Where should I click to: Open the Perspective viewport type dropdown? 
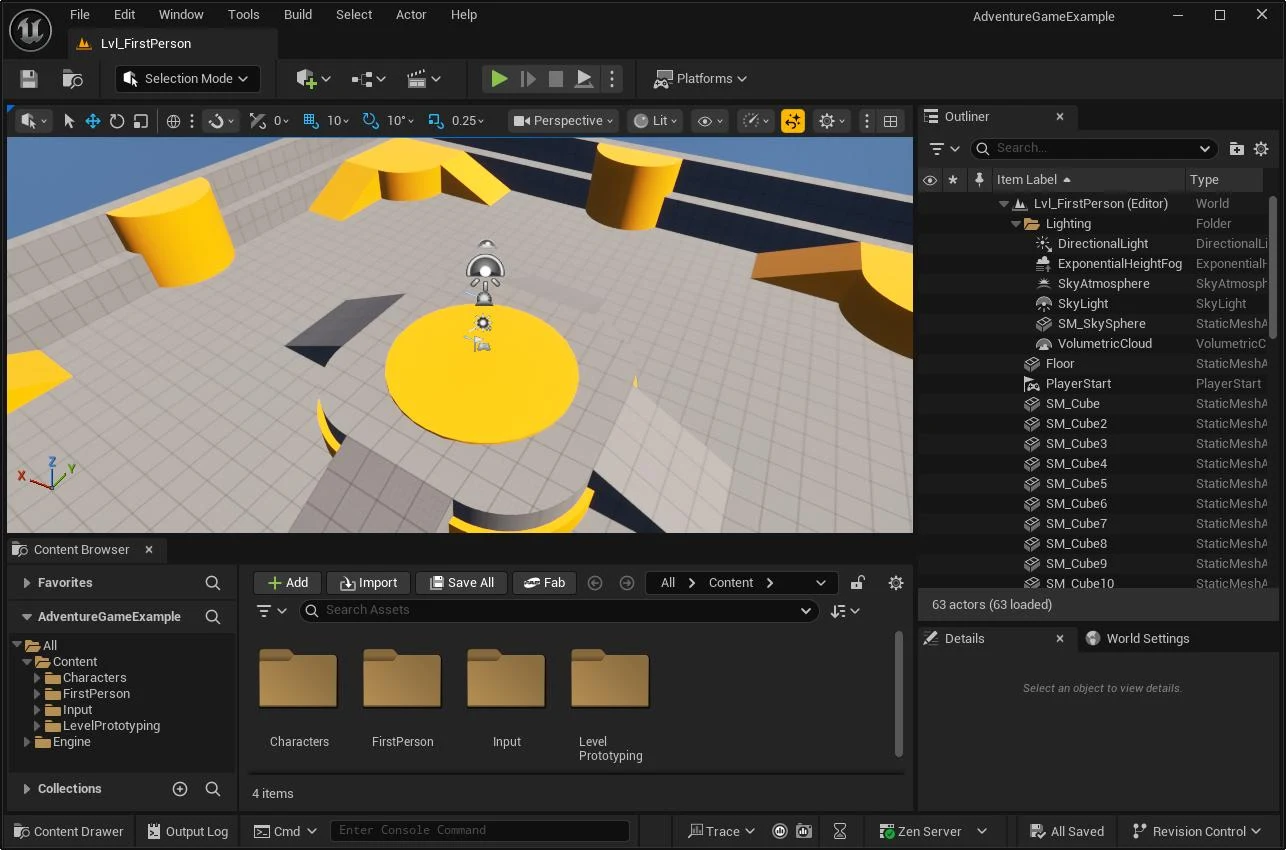click(563, 121)
